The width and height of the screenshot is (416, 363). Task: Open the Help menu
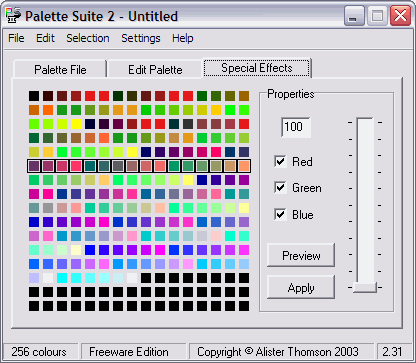(x=183, y=38)
